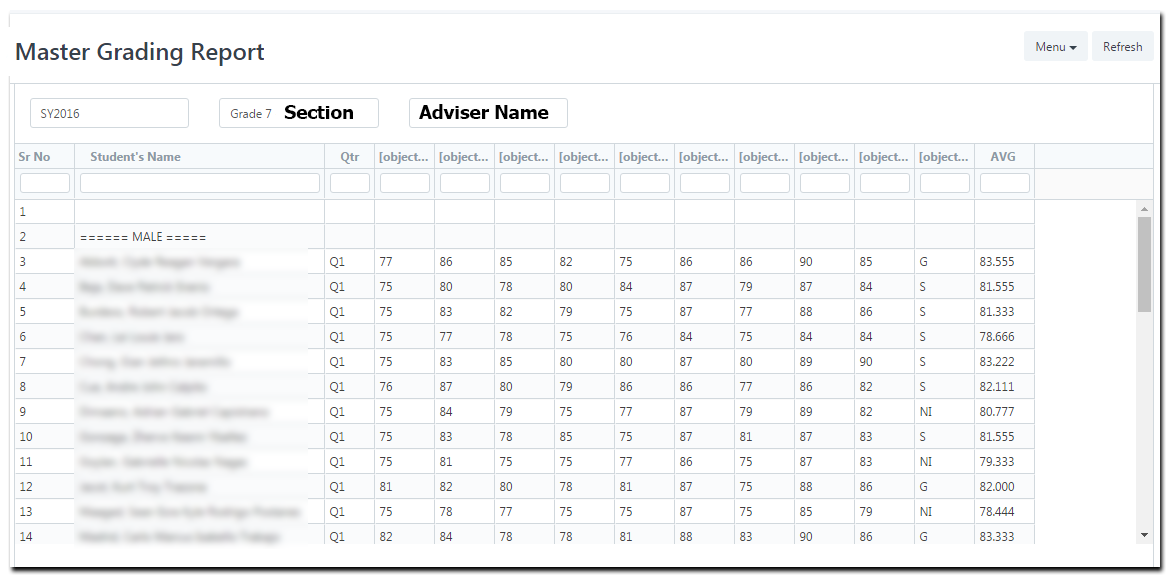Screen dimensions: 1170x577
Task: Click the SY2016 school year field
Action: click(x=108, y=113)
